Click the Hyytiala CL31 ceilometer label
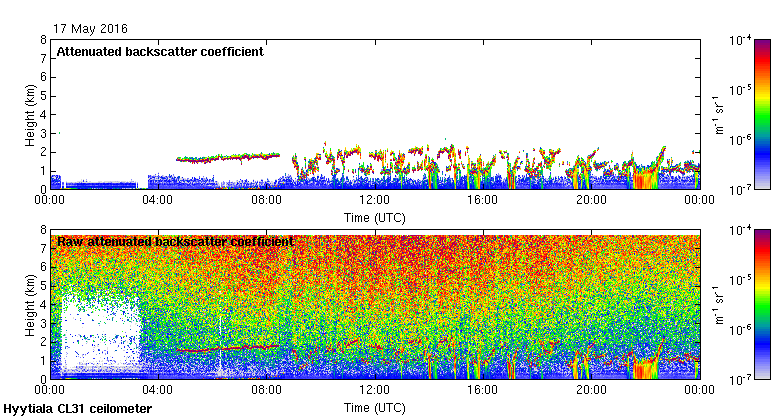The image size is (780, 420). (x=78, y=409)
